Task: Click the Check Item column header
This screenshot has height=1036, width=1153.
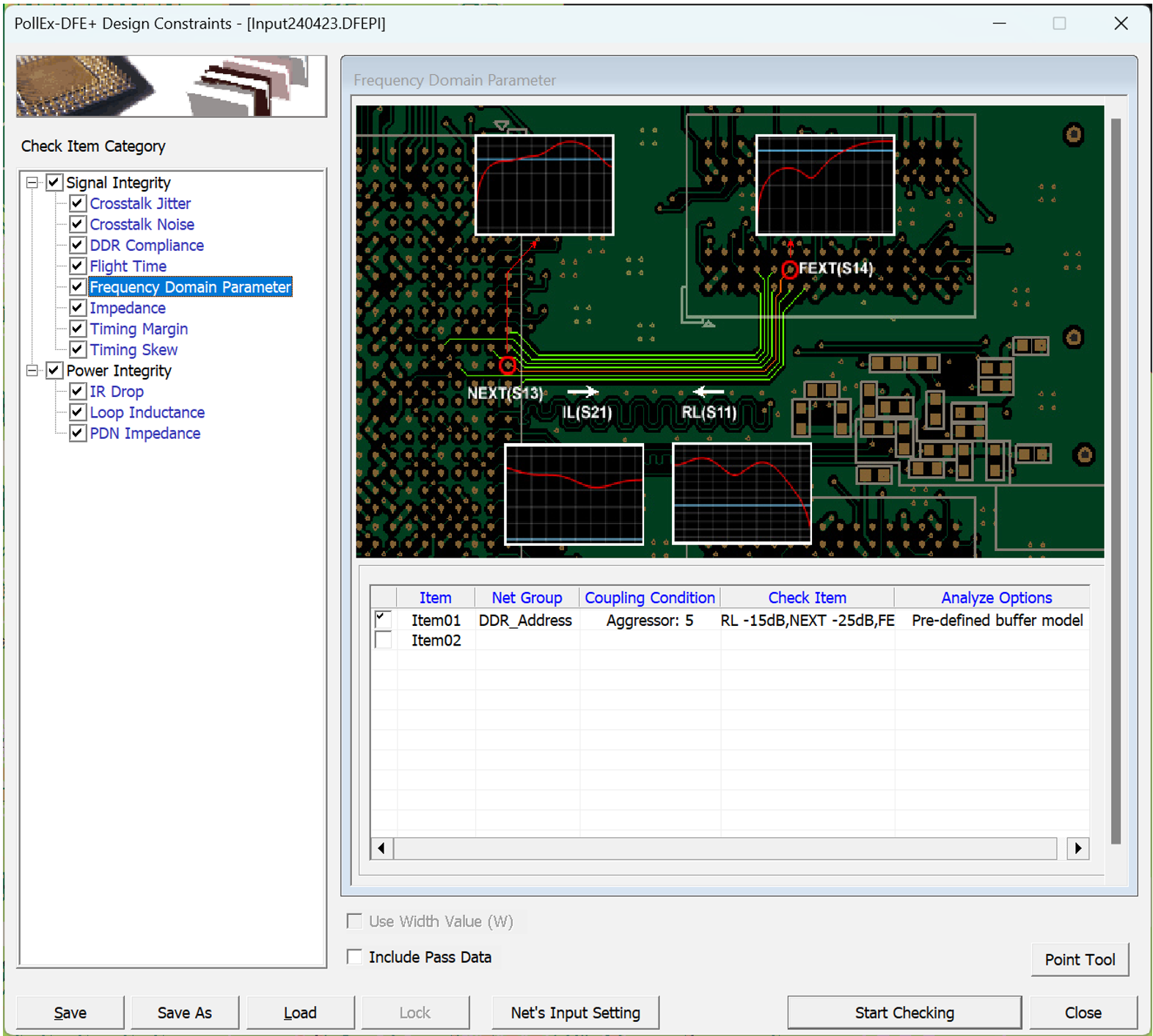Action: [x=807, y=598]
